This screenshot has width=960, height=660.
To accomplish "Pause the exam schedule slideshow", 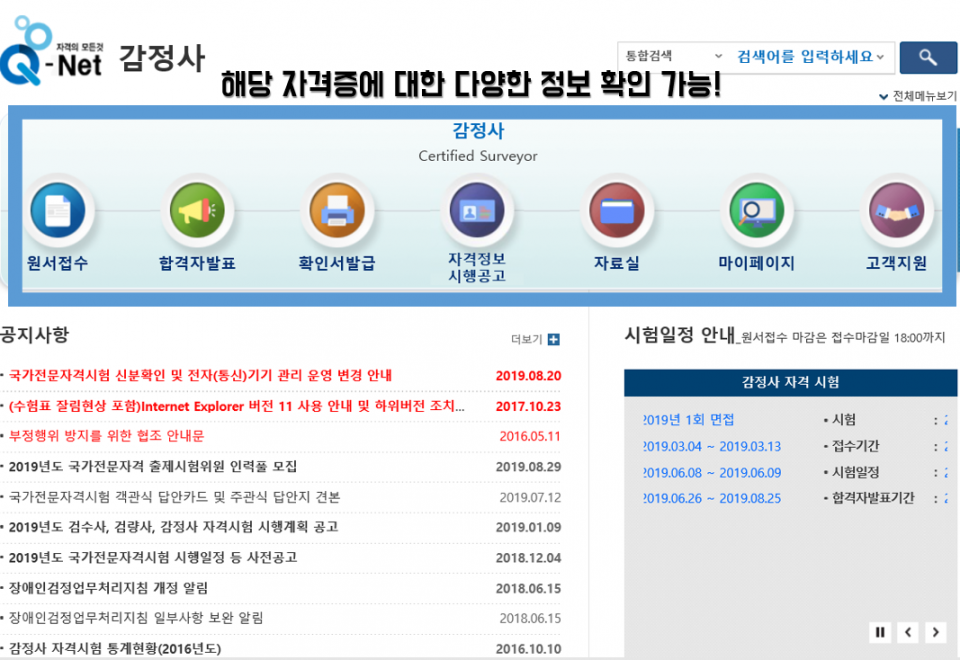I will [881, 632].
